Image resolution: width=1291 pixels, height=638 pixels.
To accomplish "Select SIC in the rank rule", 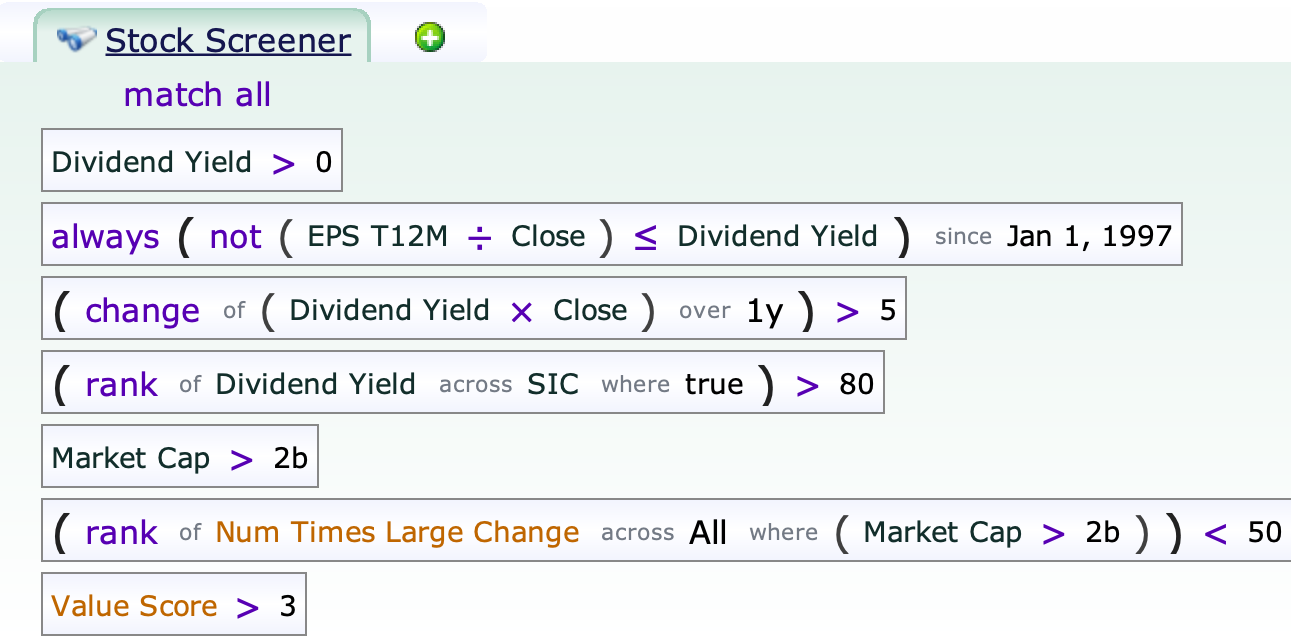I will coord(553,385).
